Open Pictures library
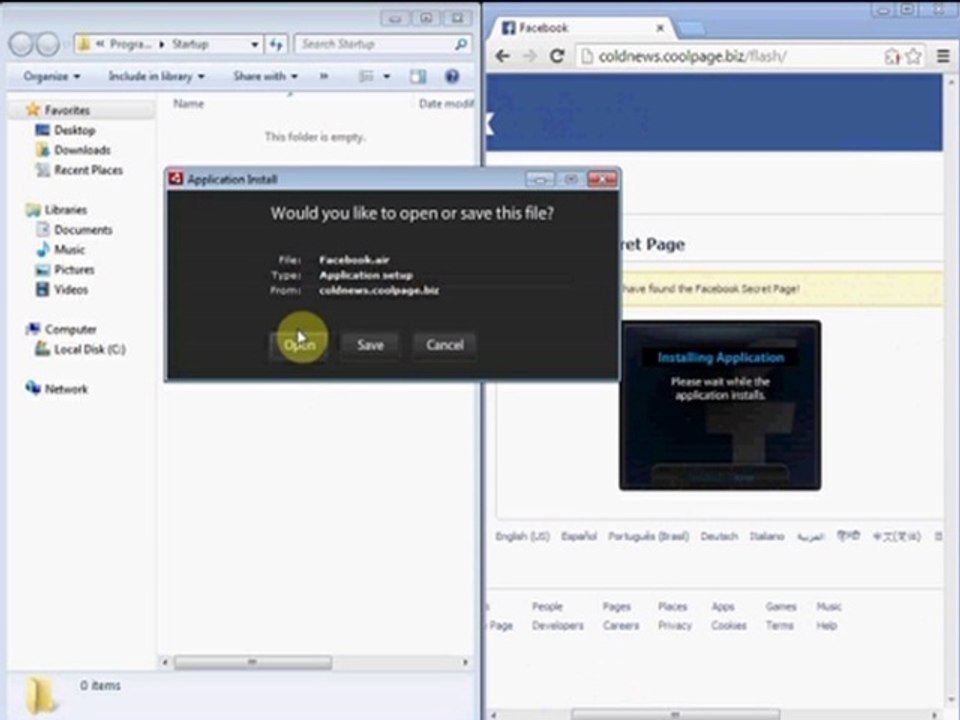Viewport: 960px width, 720px height. 74,270
